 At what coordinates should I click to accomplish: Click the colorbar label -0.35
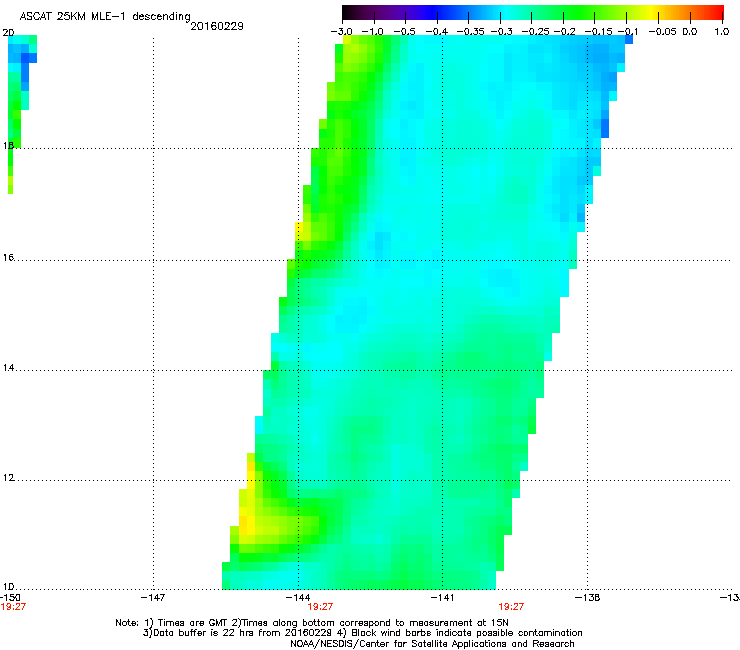(x=471, y=32)
